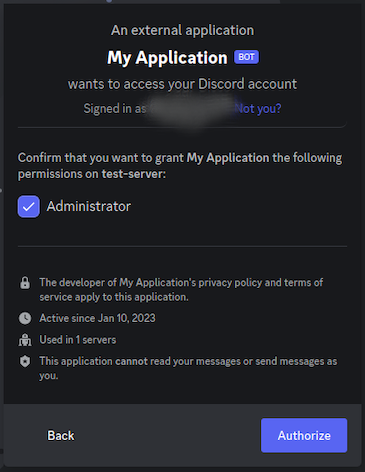Click the 'Used in 1 servers' text
Image resolution: width=365 pixels, height=472 pixels.
click(x=78, y=340)
